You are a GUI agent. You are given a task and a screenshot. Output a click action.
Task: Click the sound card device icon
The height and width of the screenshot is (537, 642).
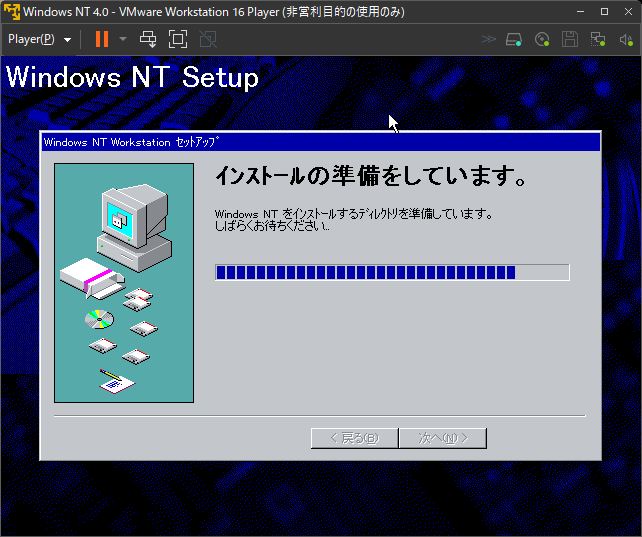pyautogui.click(x=626, y=39)
